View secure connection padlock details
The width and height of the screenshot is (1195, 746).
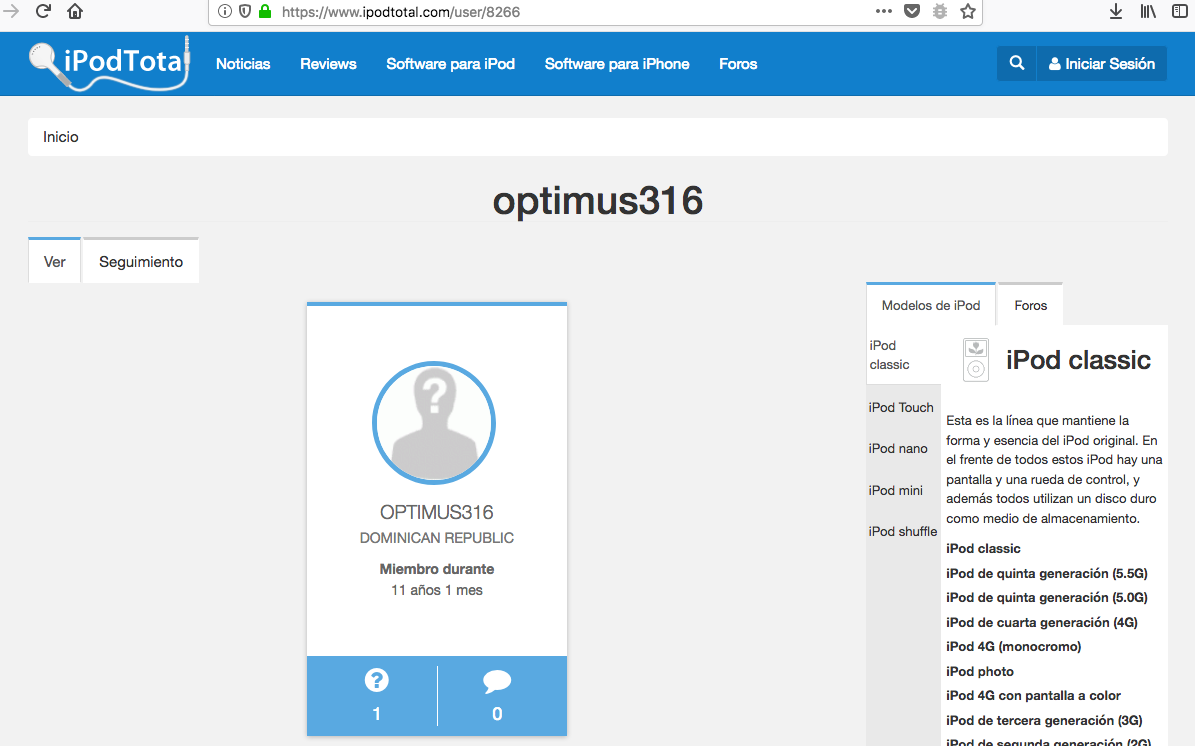[x=265, y=11]
